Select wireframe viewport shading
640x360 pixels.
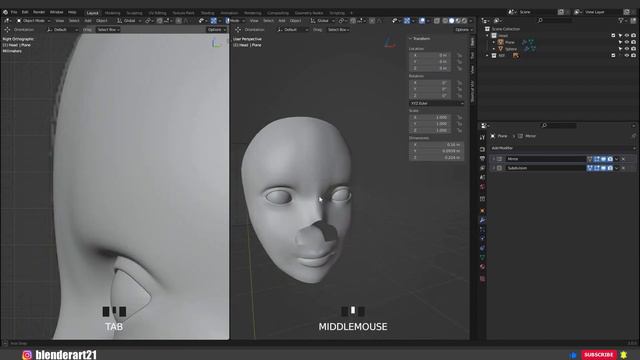445,20
